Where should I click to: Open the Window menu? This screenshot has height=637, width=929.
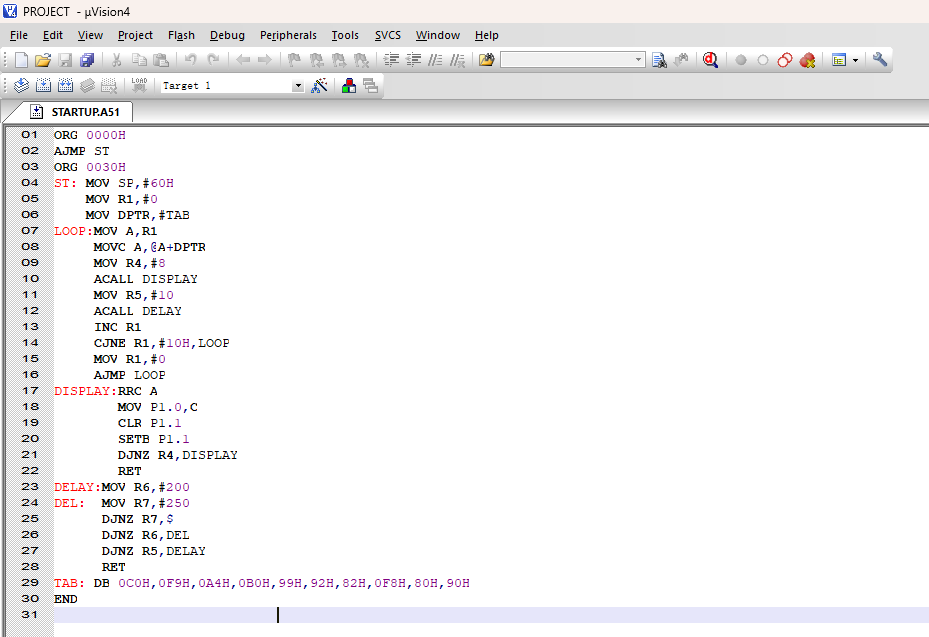pyautogui.click(x=438, y=36)
